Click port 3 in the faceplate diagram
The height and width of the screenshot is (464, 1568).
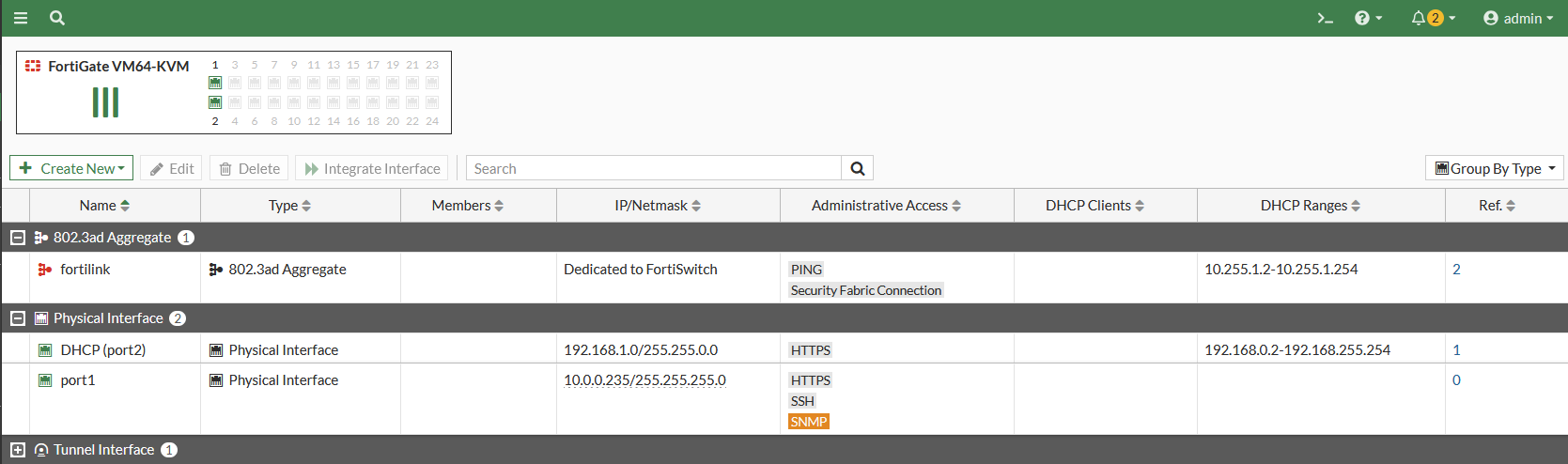pyautogui.click(x=235, y=83)
